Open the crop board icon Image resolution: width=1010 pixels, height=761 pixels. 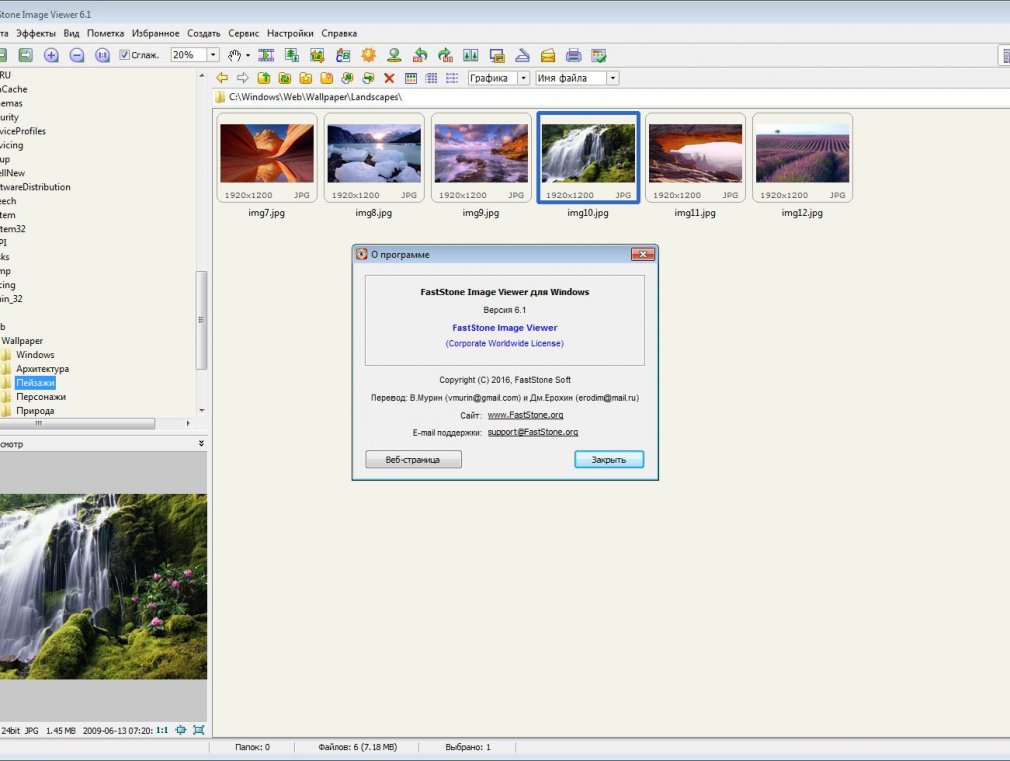(317, 55)
